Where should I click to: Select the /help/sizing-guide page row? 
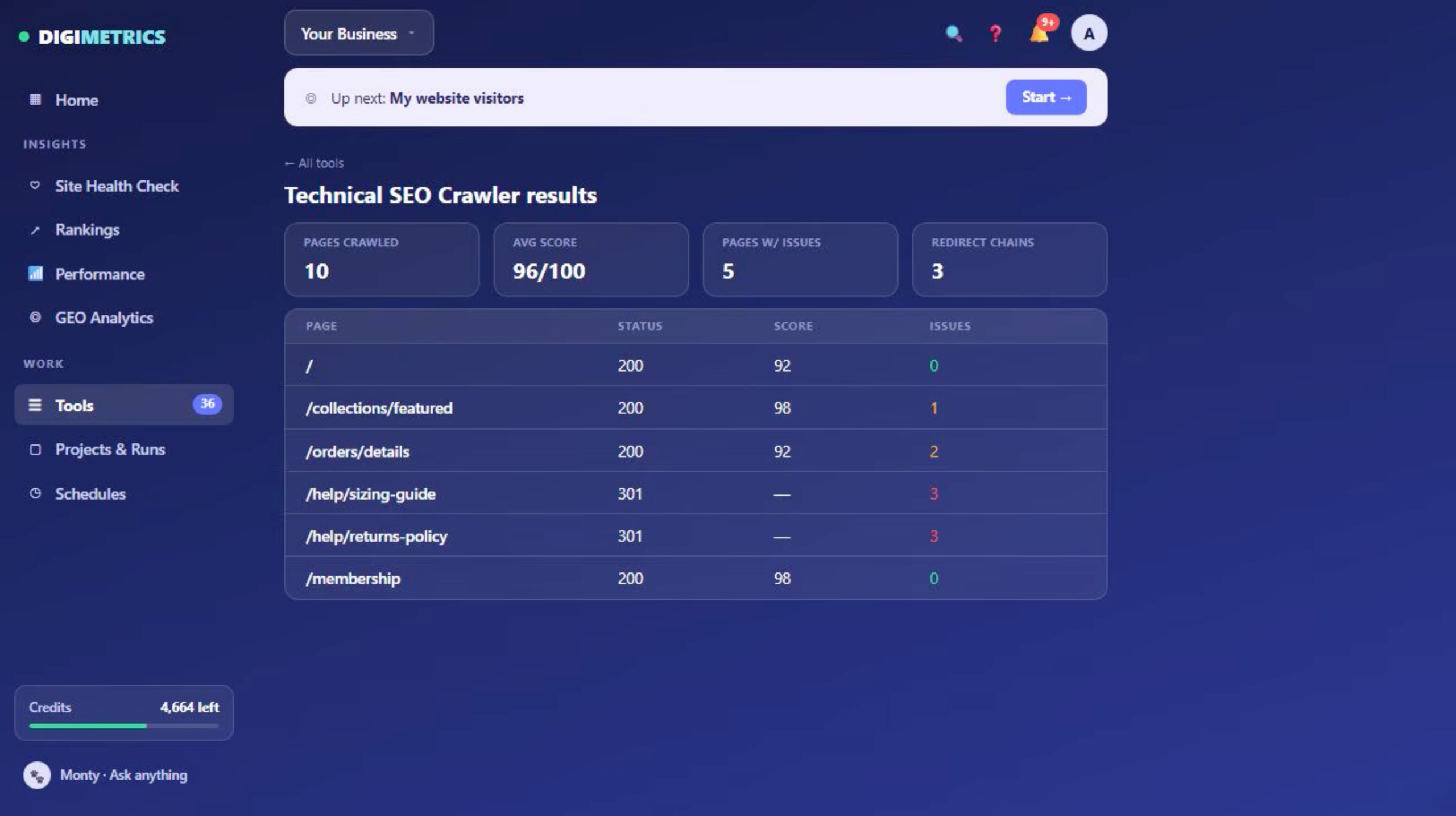[696, 493]
